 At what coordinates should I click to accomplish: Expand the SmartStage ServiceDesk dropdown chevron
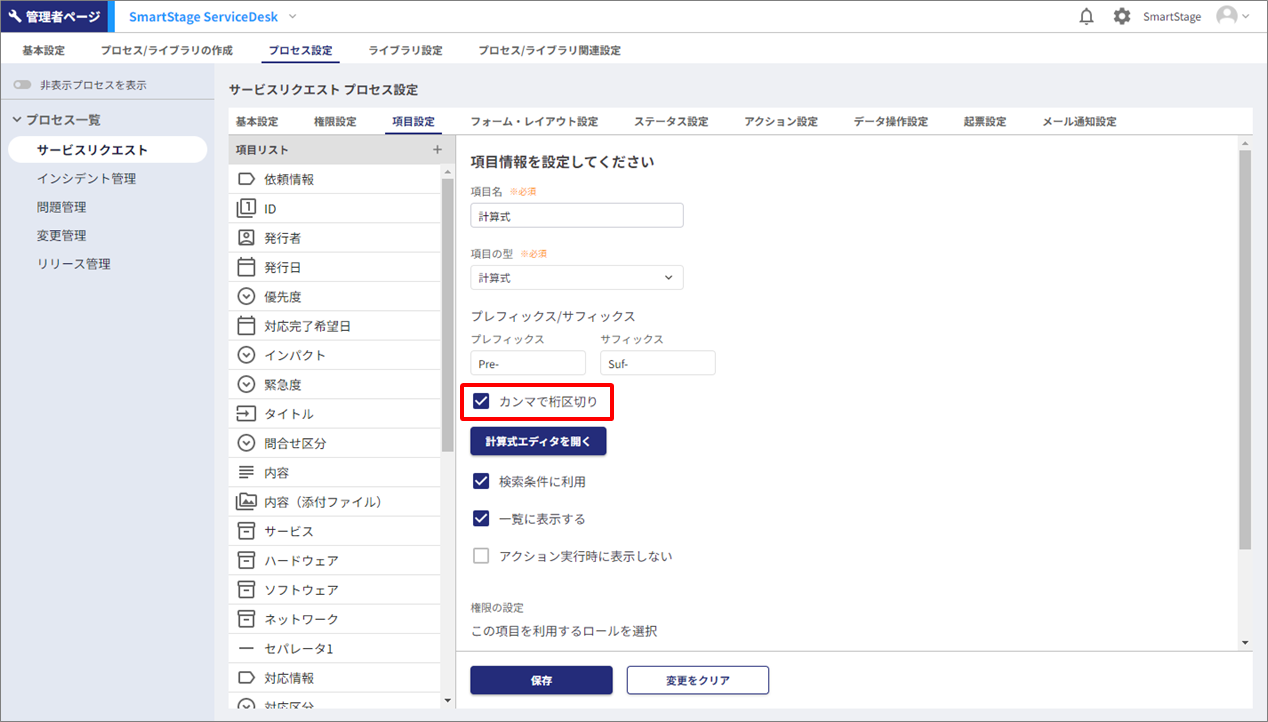click(293, 17)
